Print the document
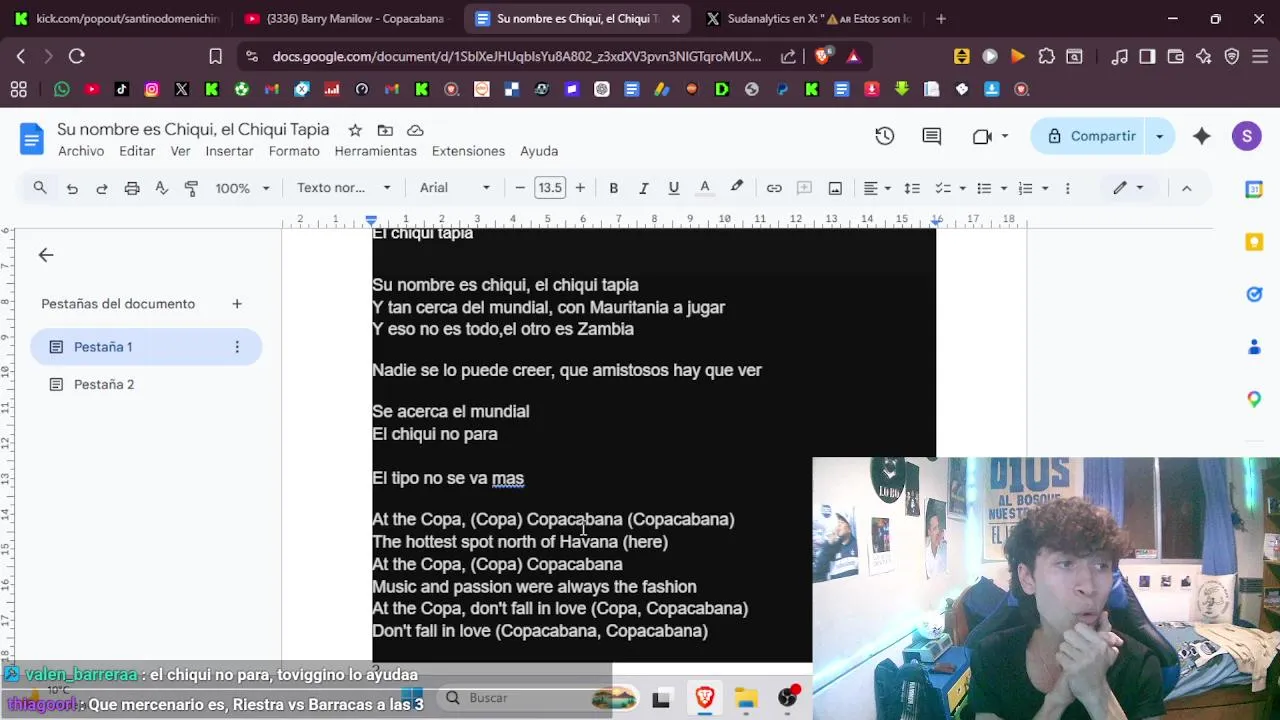This screenshot has height=720, width=1280. coord(132,188)
